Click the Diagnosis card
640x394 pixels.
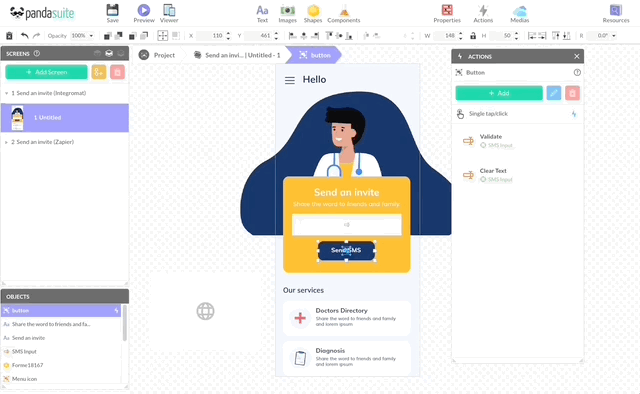[x=347, y=358]
